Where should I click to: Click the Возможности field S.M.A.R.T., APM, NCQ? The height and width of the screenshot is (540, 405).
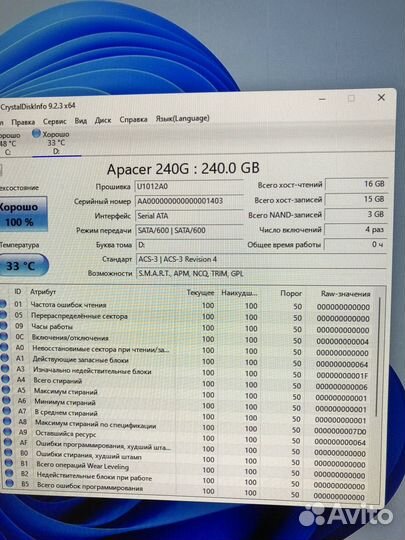click(x=261, y=273)
